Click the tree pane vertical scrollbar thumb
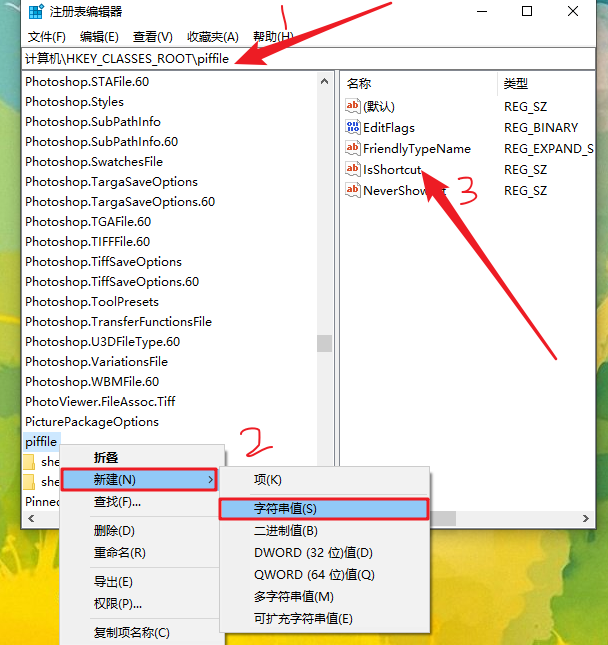This screenshot has height=645, width=608. pyautogui.click(x=325, y=343)
